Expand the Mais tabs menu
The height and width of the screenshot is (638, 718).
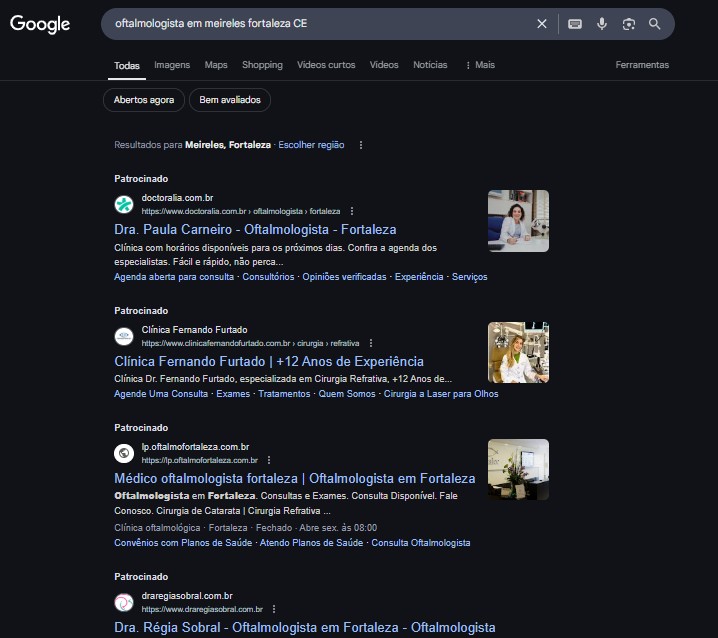pyautogui.click(x=480, y=65)
